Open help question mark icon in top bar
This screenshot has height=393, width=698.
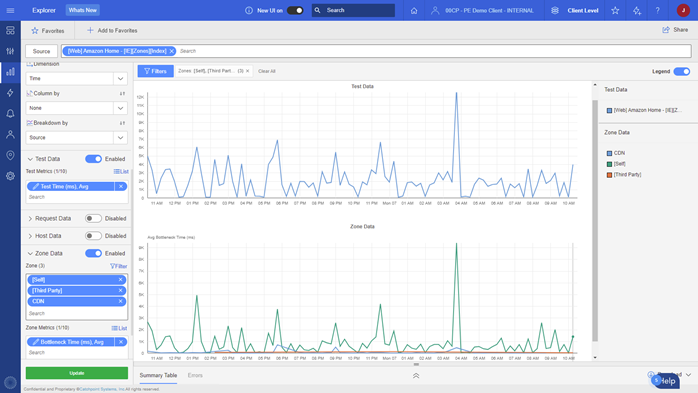click(x=657, y=10)
